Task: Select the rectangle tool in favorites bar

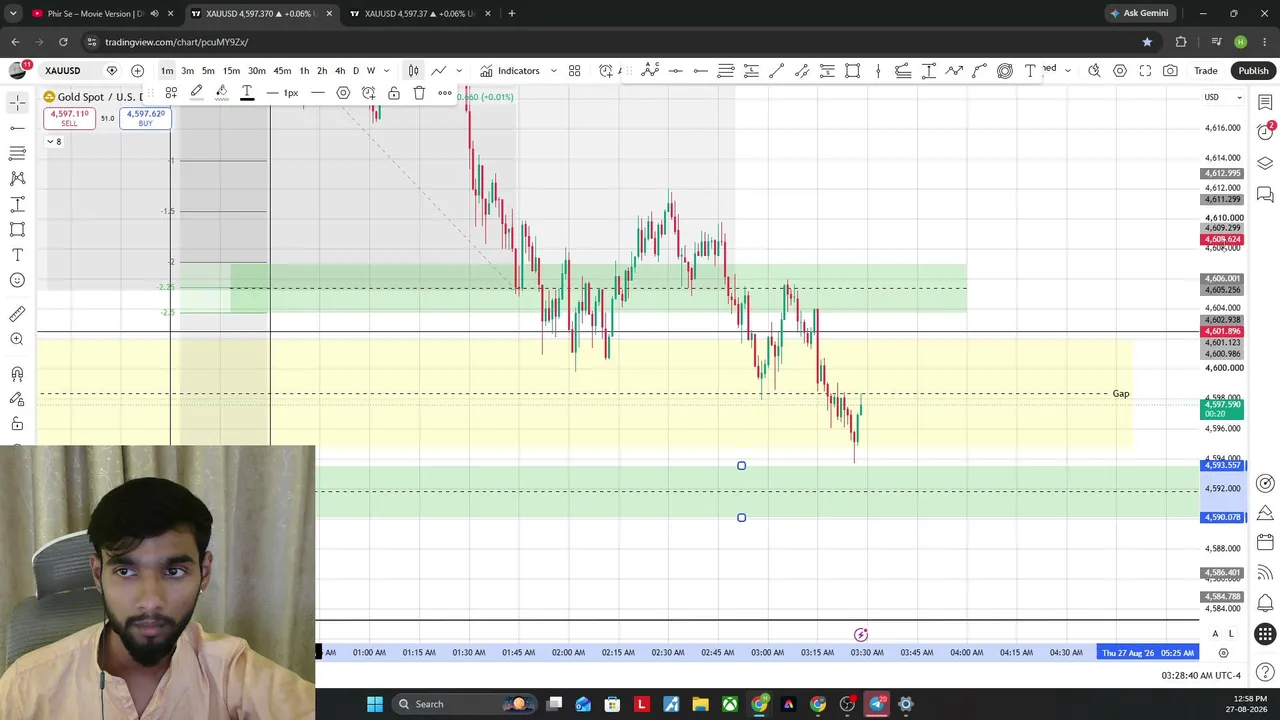Action: [852, 71]
